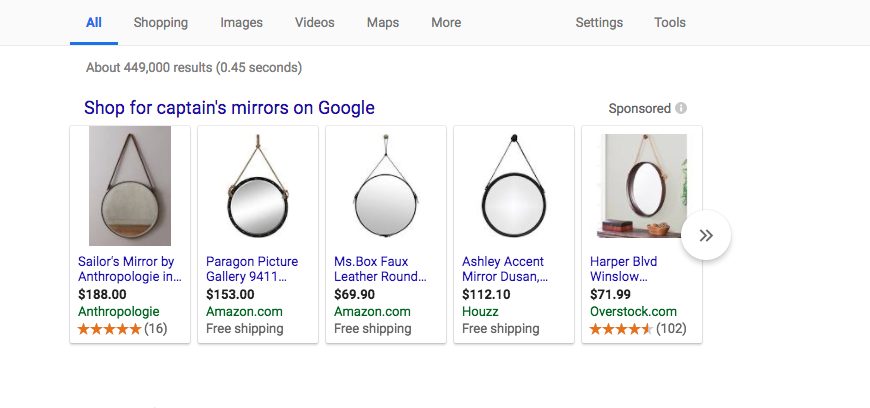This screenshot has width=870, height=408.
Task: Open the Harper Blvd Winslow mirror image
Action: [x=642, y=186]
